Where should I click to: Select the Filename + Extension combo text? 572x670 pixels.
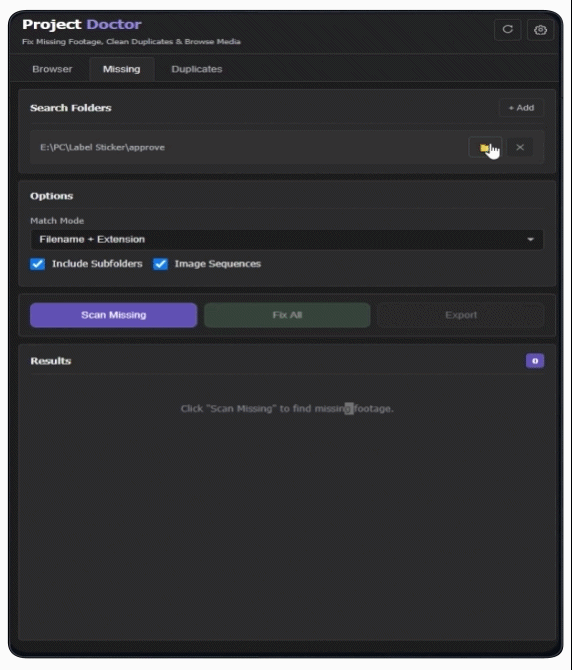click(x=92, y=239)
